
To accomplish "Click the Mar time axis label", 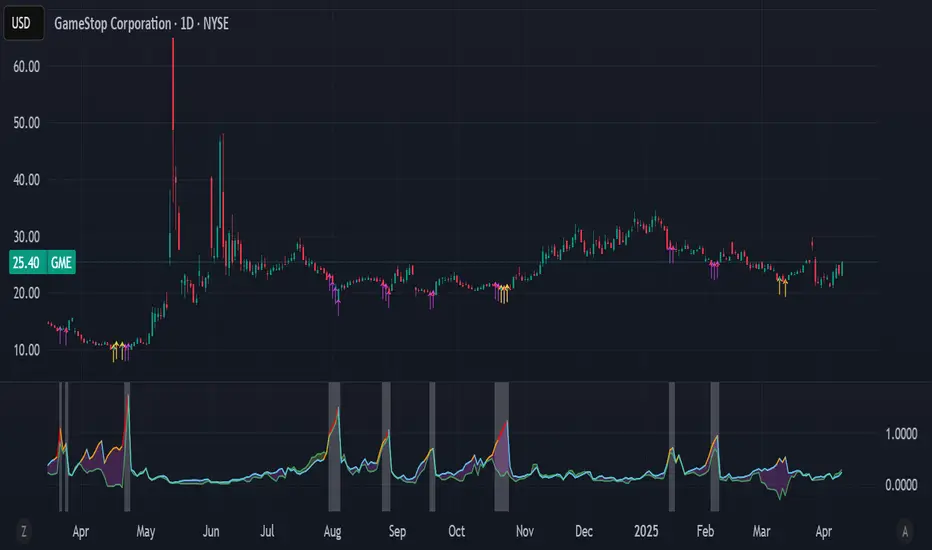I will point(761,532).
